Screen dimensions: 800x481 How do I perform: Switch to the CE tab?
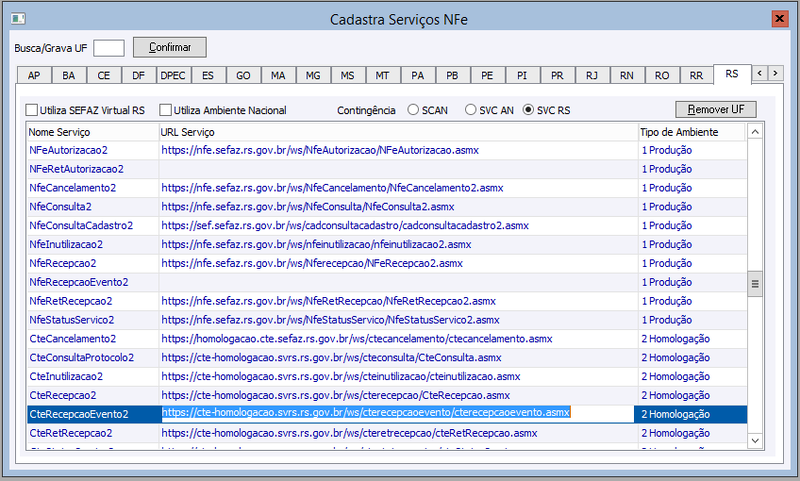click(104, 75)
